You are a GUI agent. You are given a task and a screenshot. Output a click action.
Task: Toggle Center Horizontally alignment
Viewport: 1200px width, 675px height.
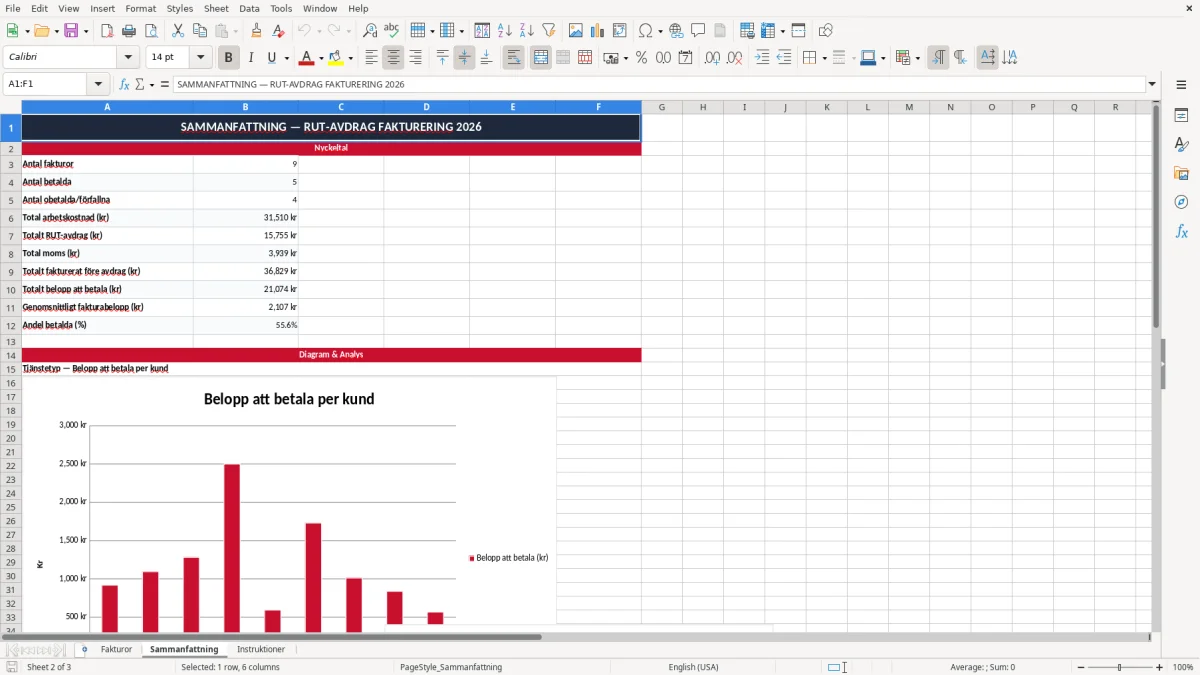tap(393, 58)
